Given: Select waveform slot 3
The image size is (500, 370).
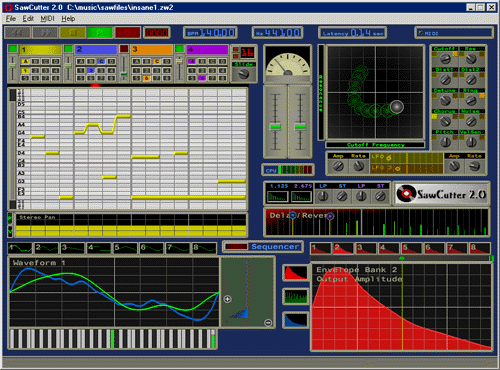Looking at the screenshot, I should 72,248.
